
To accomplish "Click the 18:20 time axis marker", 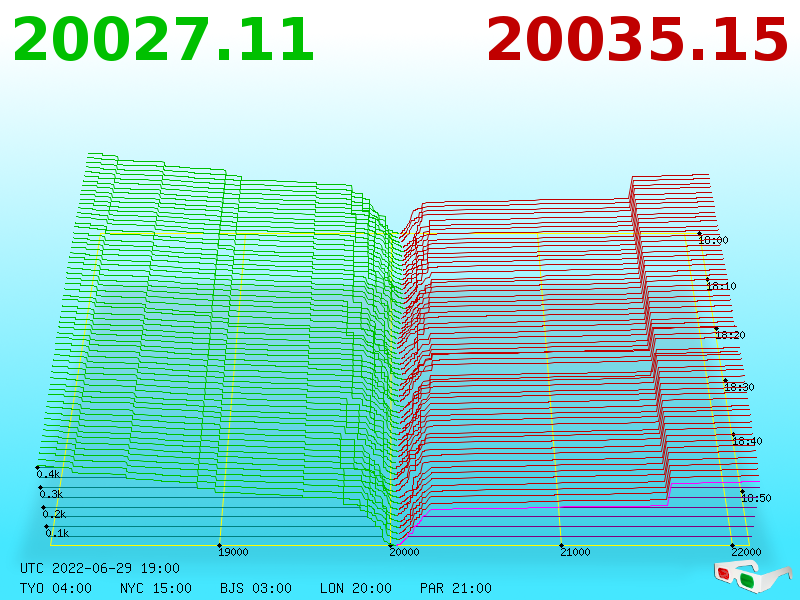I will click(x=730, y=335).
